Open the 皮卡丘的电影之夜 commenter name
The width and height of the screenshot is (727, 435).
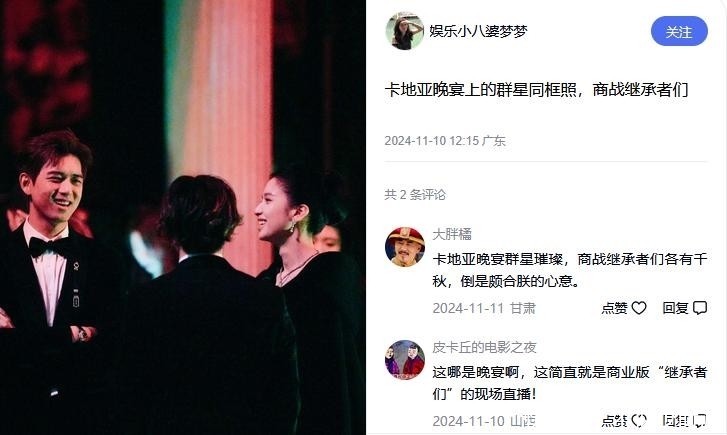[x=485, y=347]
